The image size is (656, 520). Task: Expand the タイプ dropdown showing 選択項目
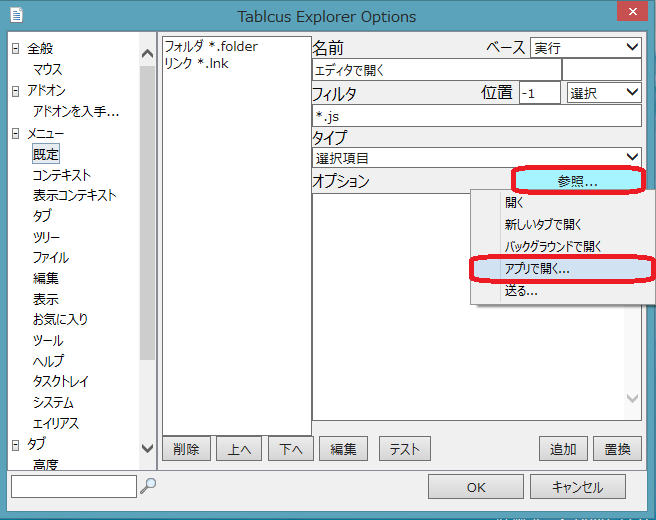tap(476, 157)
